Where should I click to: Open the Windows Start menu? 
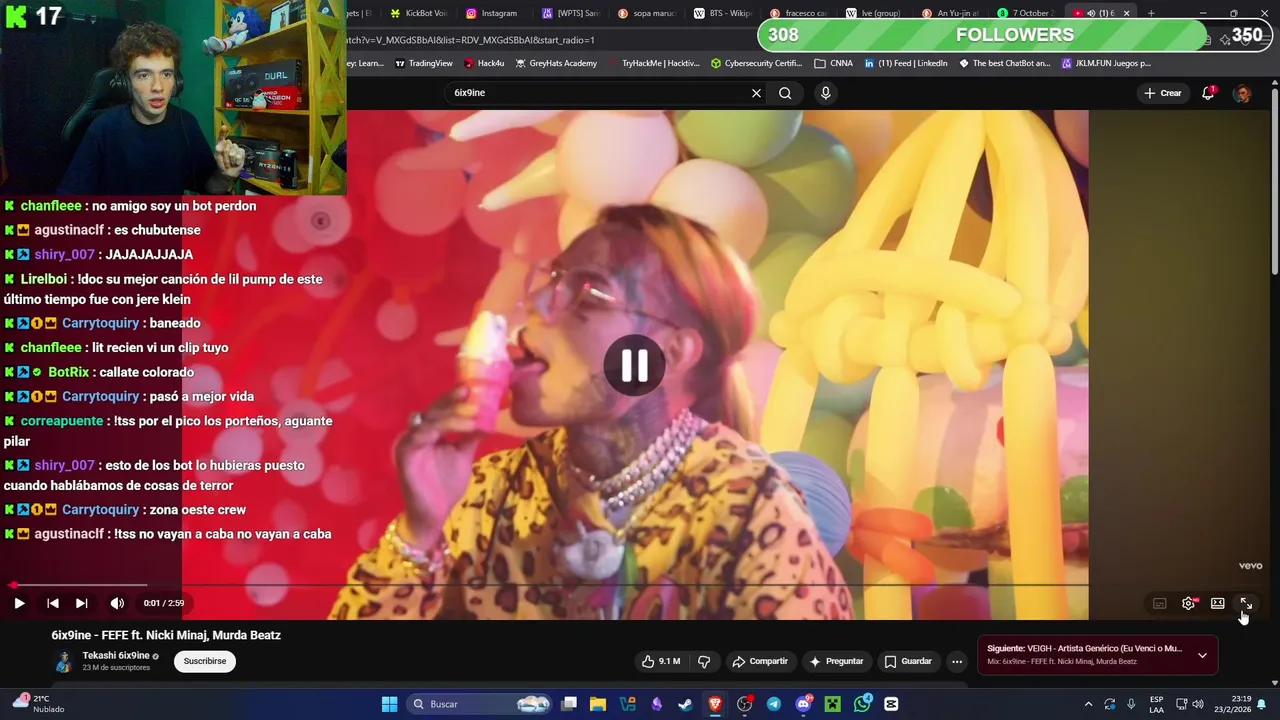tap(389, 704)
